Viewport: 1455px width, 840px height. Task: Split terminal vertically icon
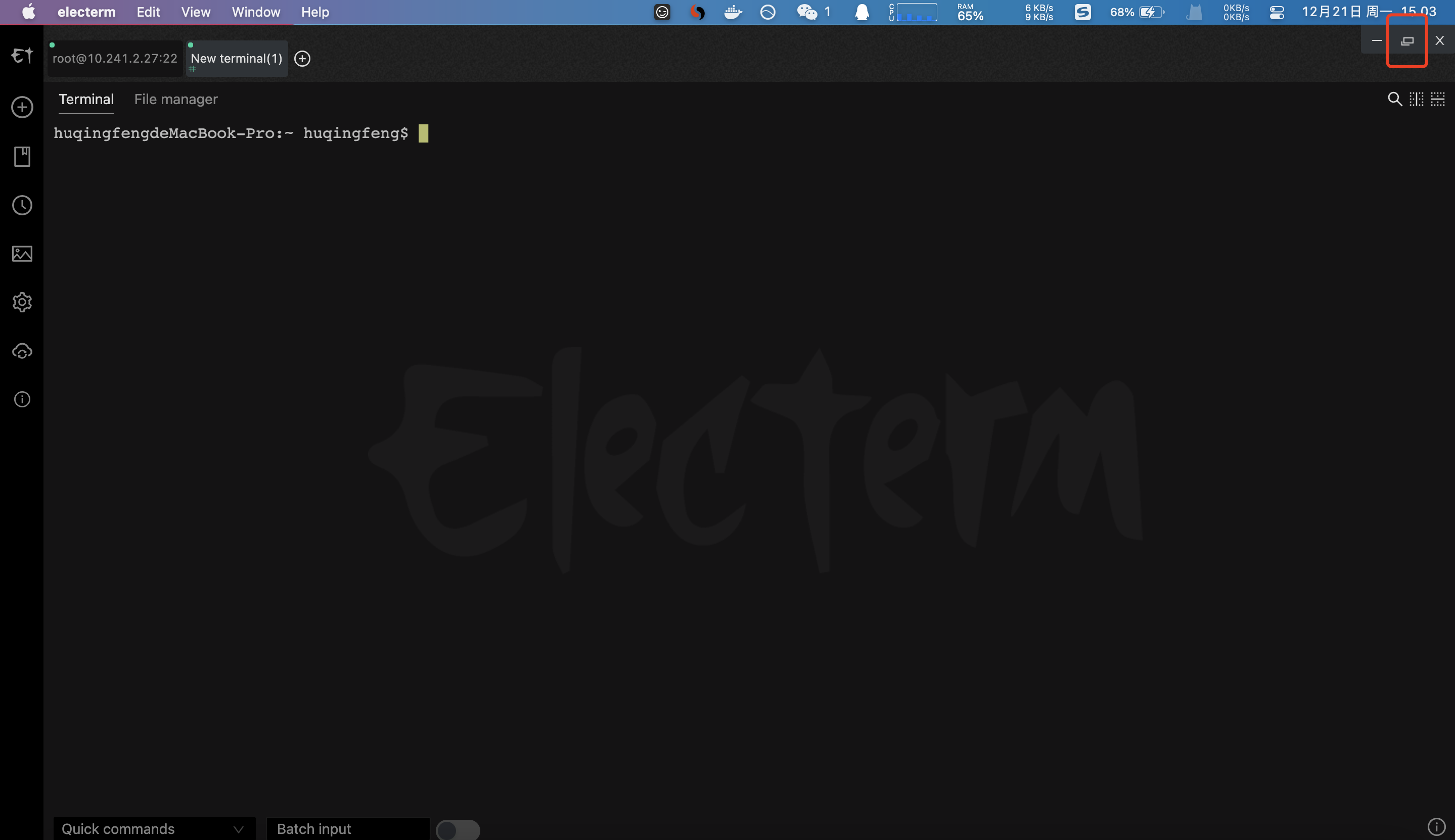click(x=1416, y=99)
